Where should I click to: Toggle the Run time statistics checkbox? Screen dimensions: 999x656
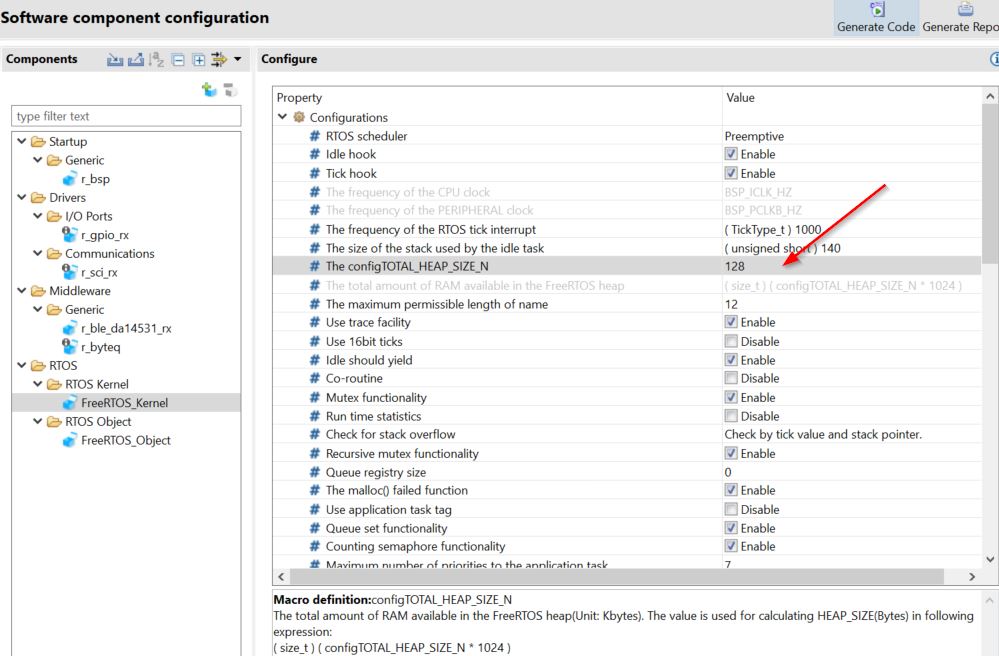coord(731,416)
